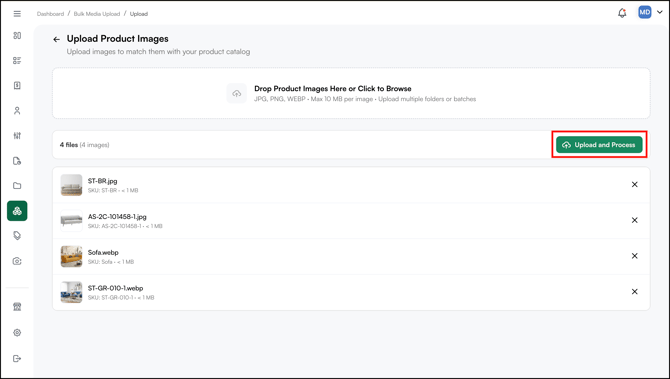The height and width of the screenshot is (379, 670).
Task: Open the gear settings sidebar icon
Action: point(17,332)
